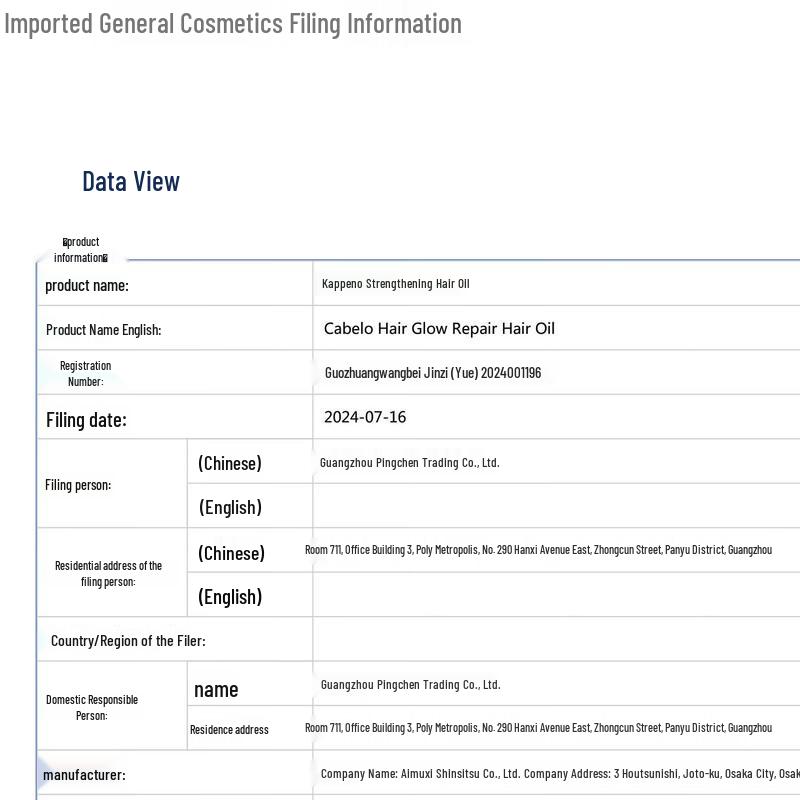Click the empty Country/Region of the Filer cell
Screen dimensions: 800x800
[x=556, y=639]
